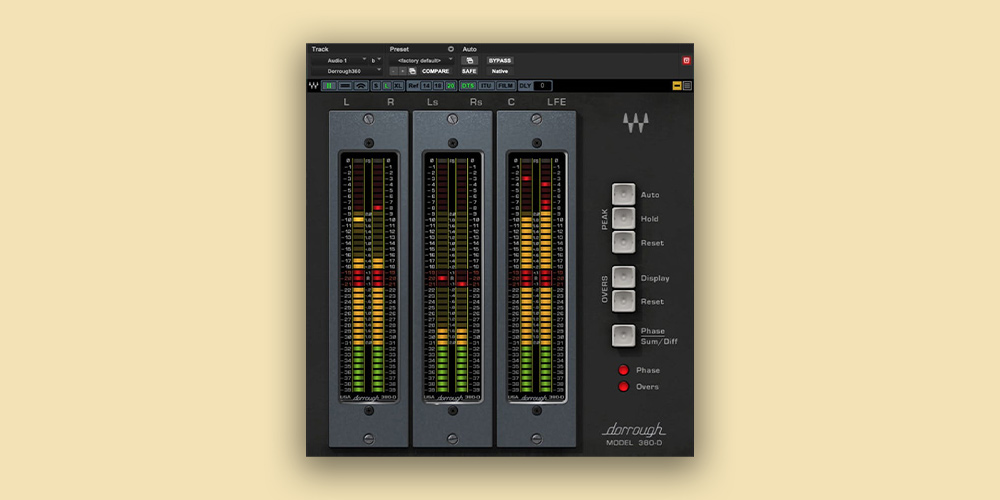Click the C LFE meter display
This screenshot has height=500, width=1000.
(x=536, y=277)
